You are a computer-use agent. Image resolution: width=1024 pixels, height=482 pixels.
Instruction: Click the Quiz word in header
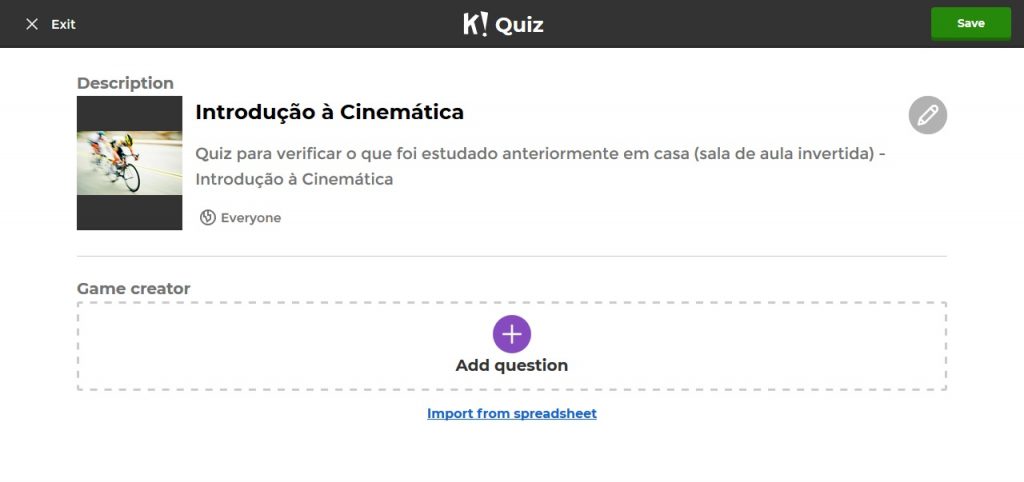pos(520,25)
